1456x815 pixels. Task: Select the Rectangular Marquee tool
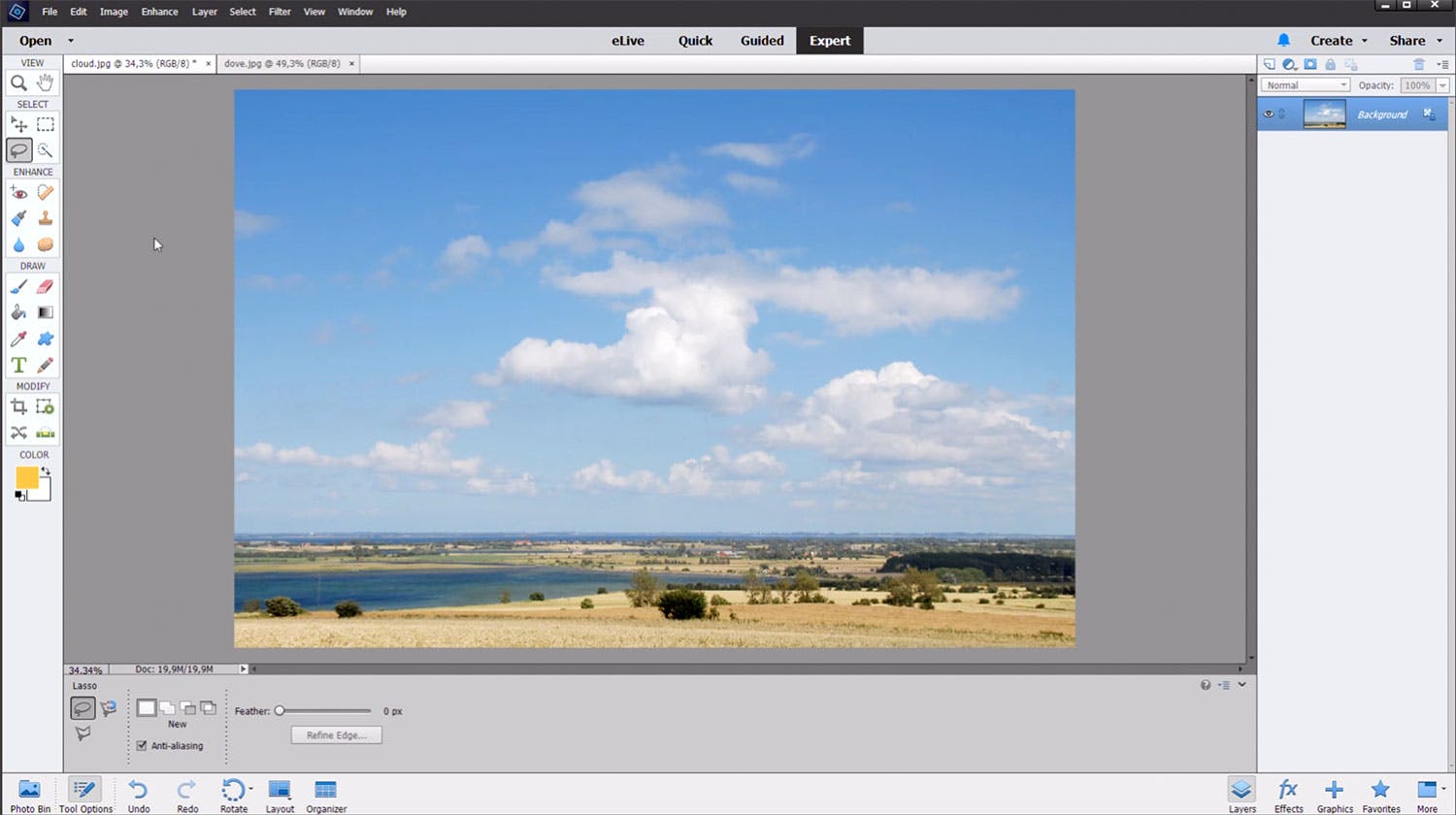46,124
